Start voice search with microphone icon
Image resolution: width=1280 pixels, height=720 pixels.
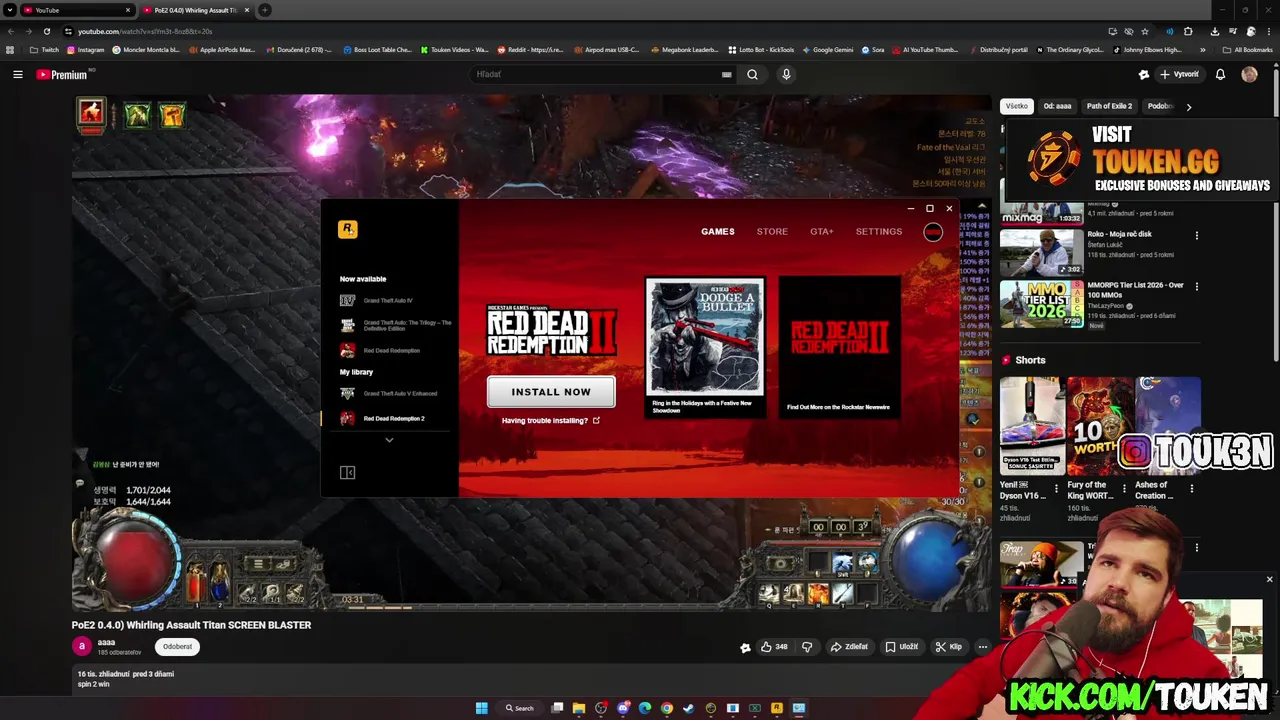coord(786,74)
